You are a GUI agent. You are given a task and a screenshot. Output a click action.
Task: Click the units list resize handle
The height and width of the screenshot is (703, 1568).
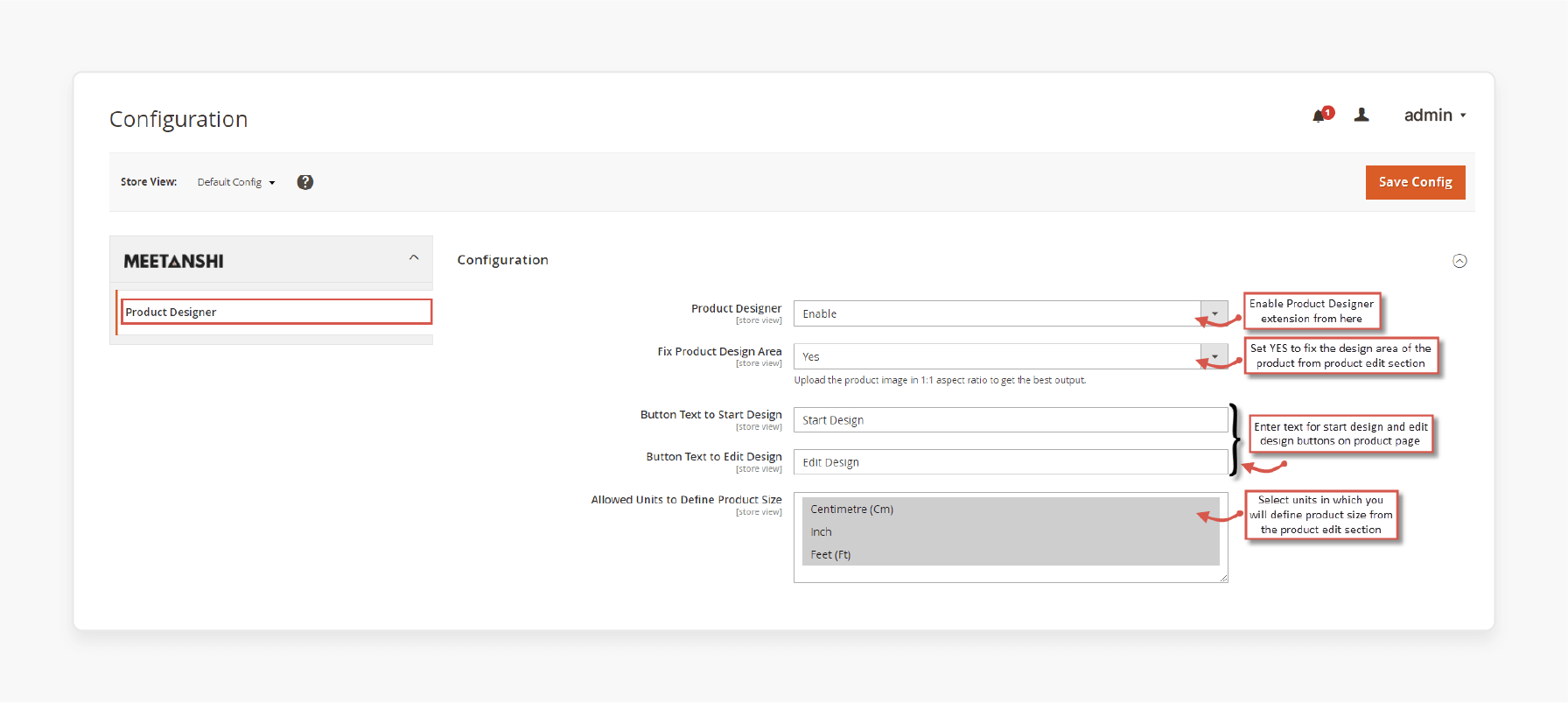pos(1223,578)
